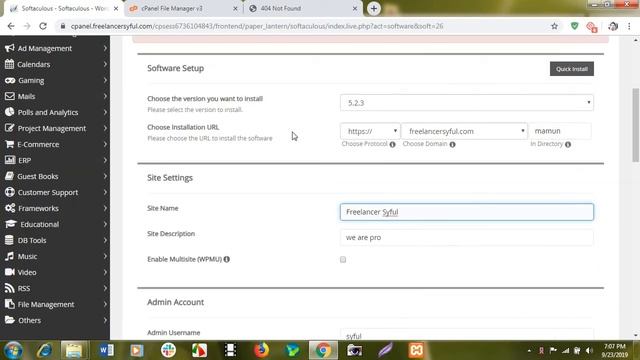Open Microsoft Word from the taskbar
The image size is (640, 360).
tap(106, 350)
